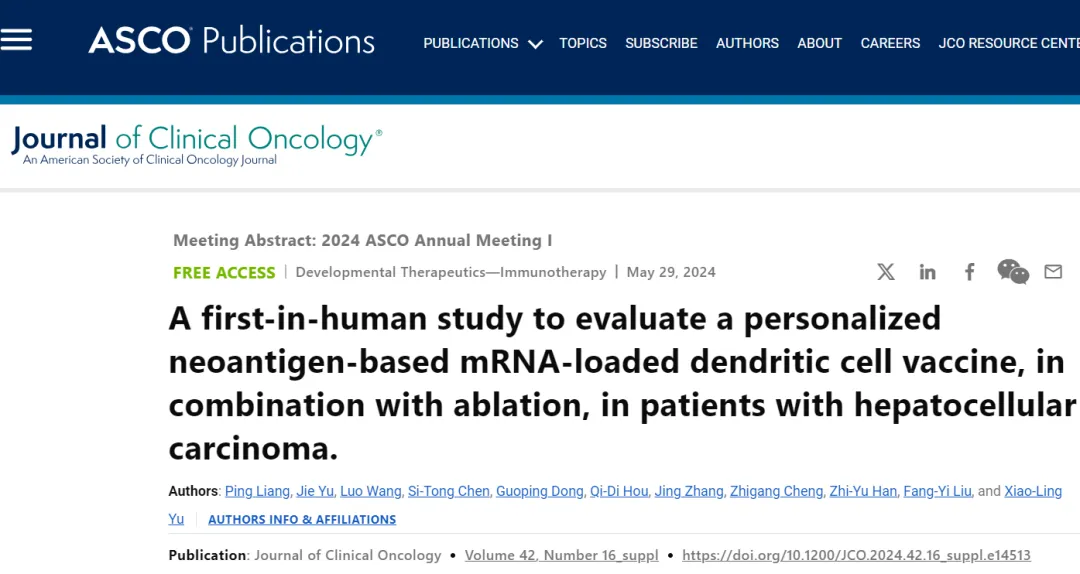Open the article DOI link

click(856, 555)
